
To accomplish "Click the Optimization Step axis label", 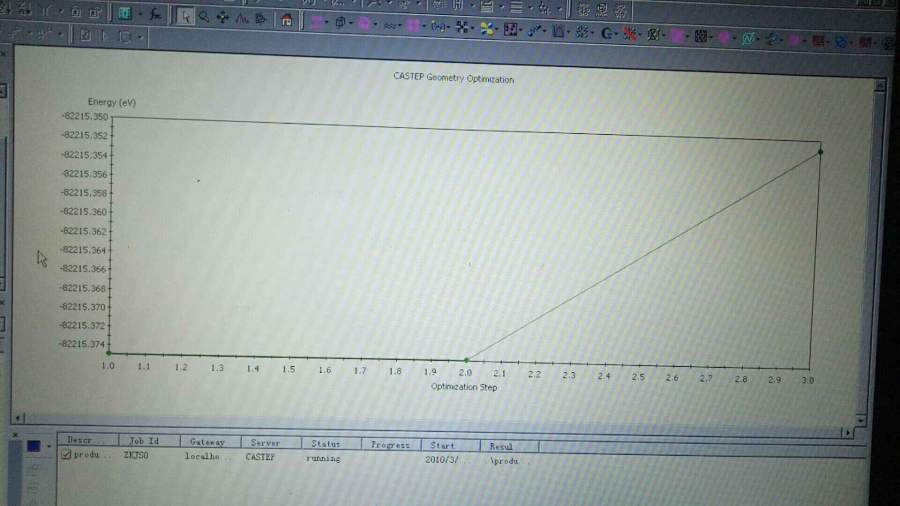I will tap(464, 387).
